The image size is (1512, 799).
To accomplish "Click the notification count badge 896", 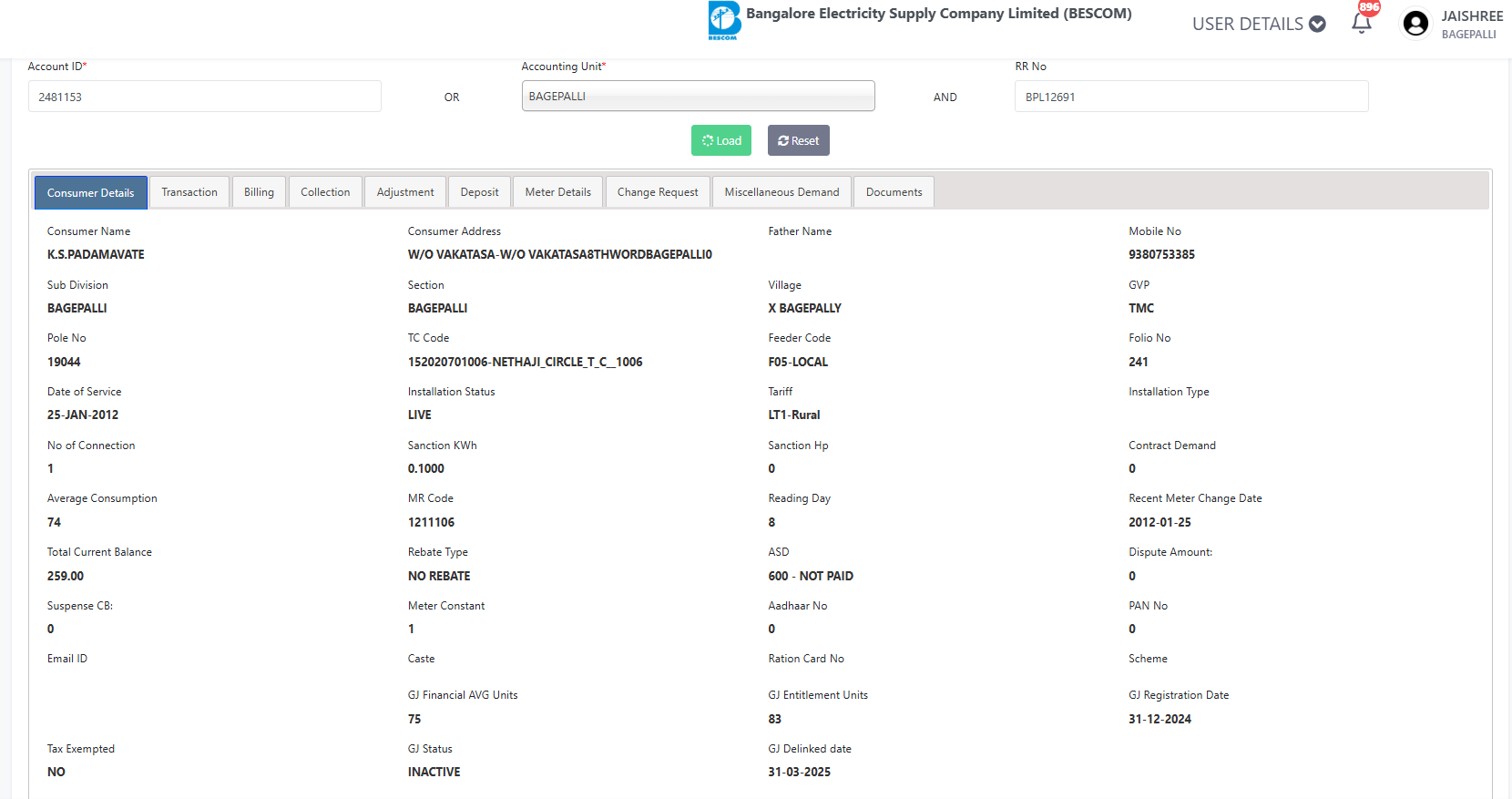I will [x=1369, y=7].
